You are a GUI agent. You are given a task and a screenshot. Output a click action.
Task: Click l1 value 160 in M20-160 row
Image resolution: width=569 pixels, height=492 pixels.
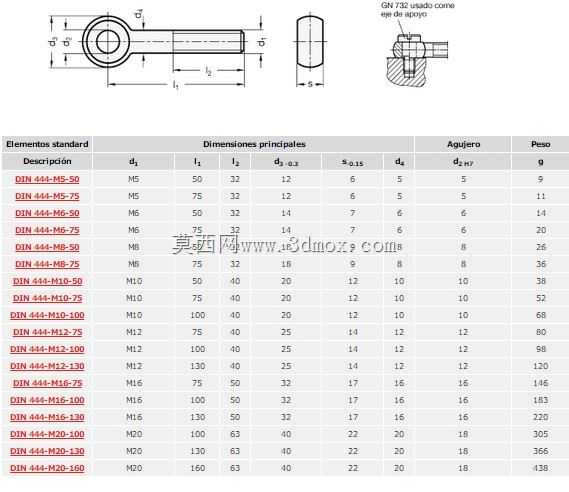pyautogui.click(x=197, y=468)
